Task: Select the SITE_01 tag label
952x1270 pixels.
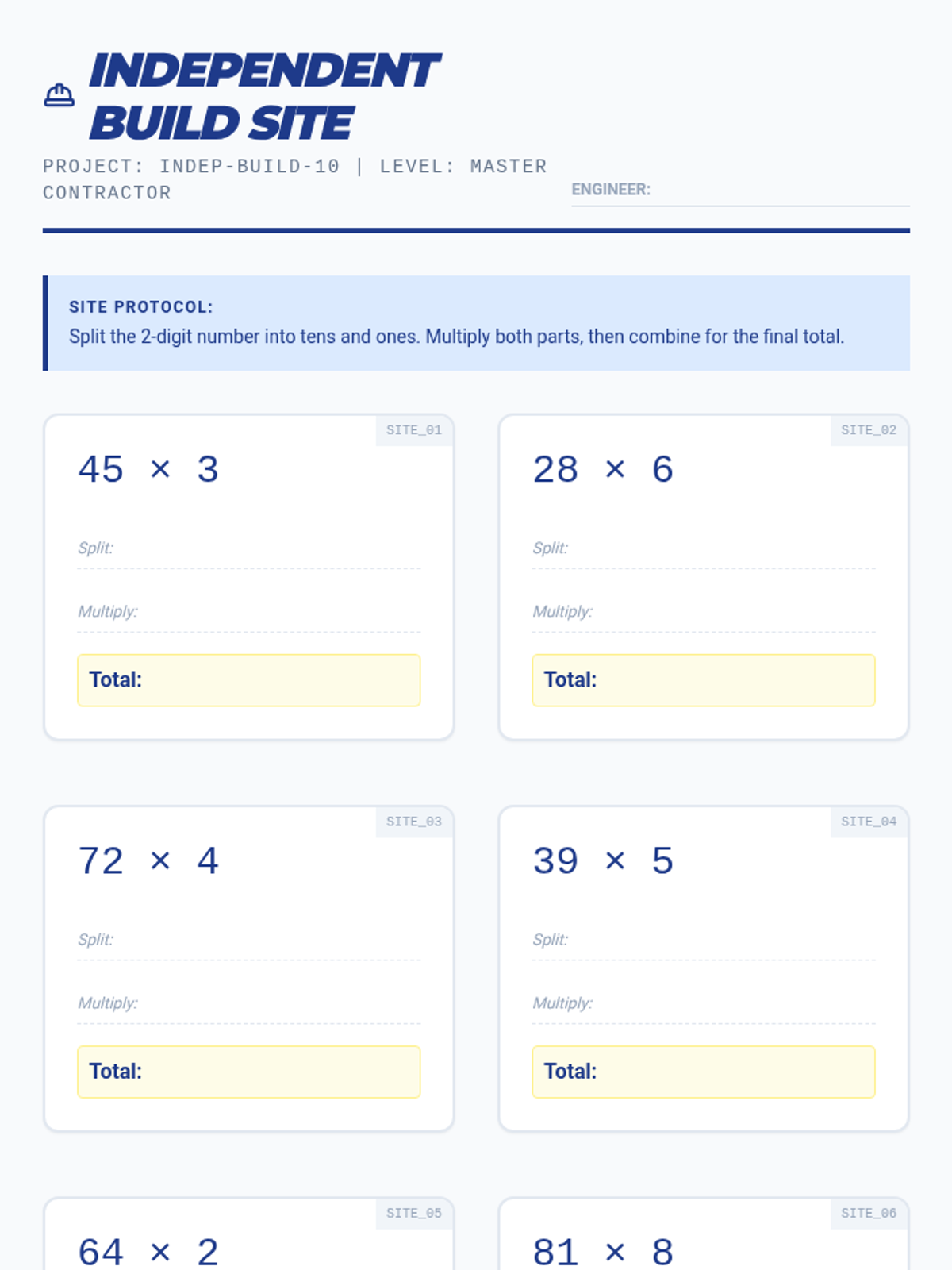Action: pos(414,430)
